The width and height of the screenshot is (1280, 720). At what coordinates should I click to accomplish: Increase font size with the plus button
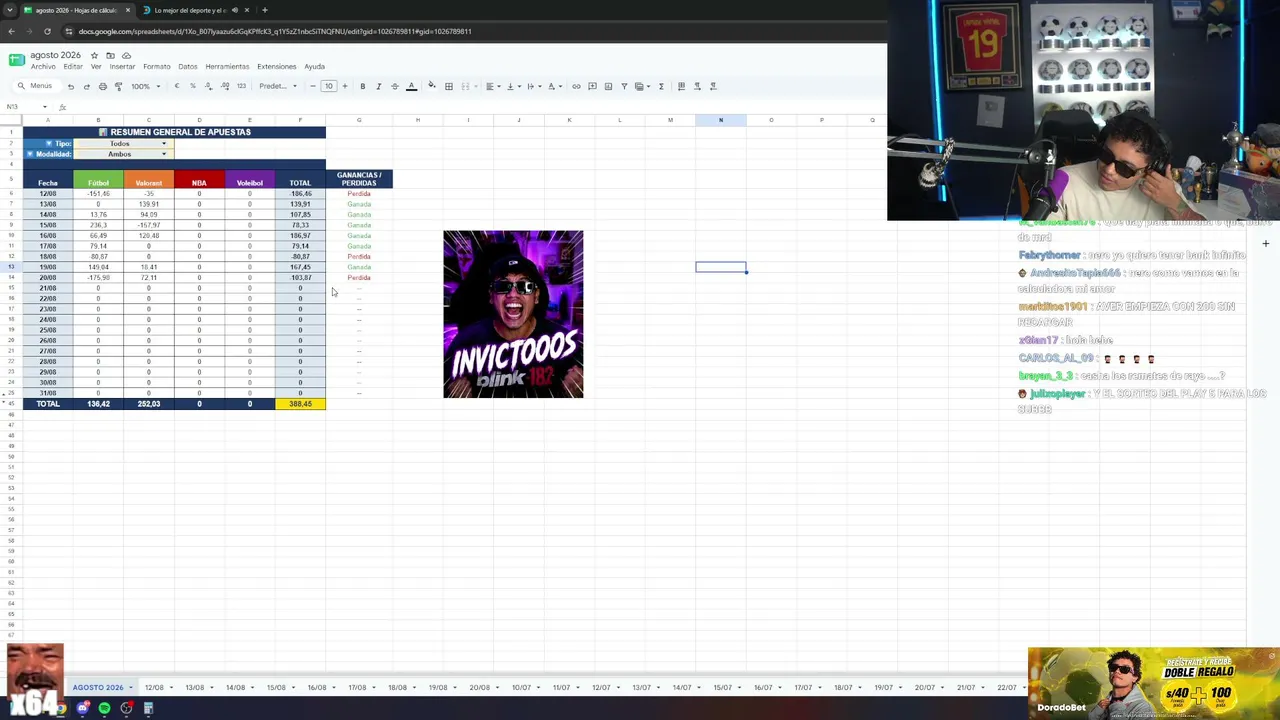(x=345, y=86)
